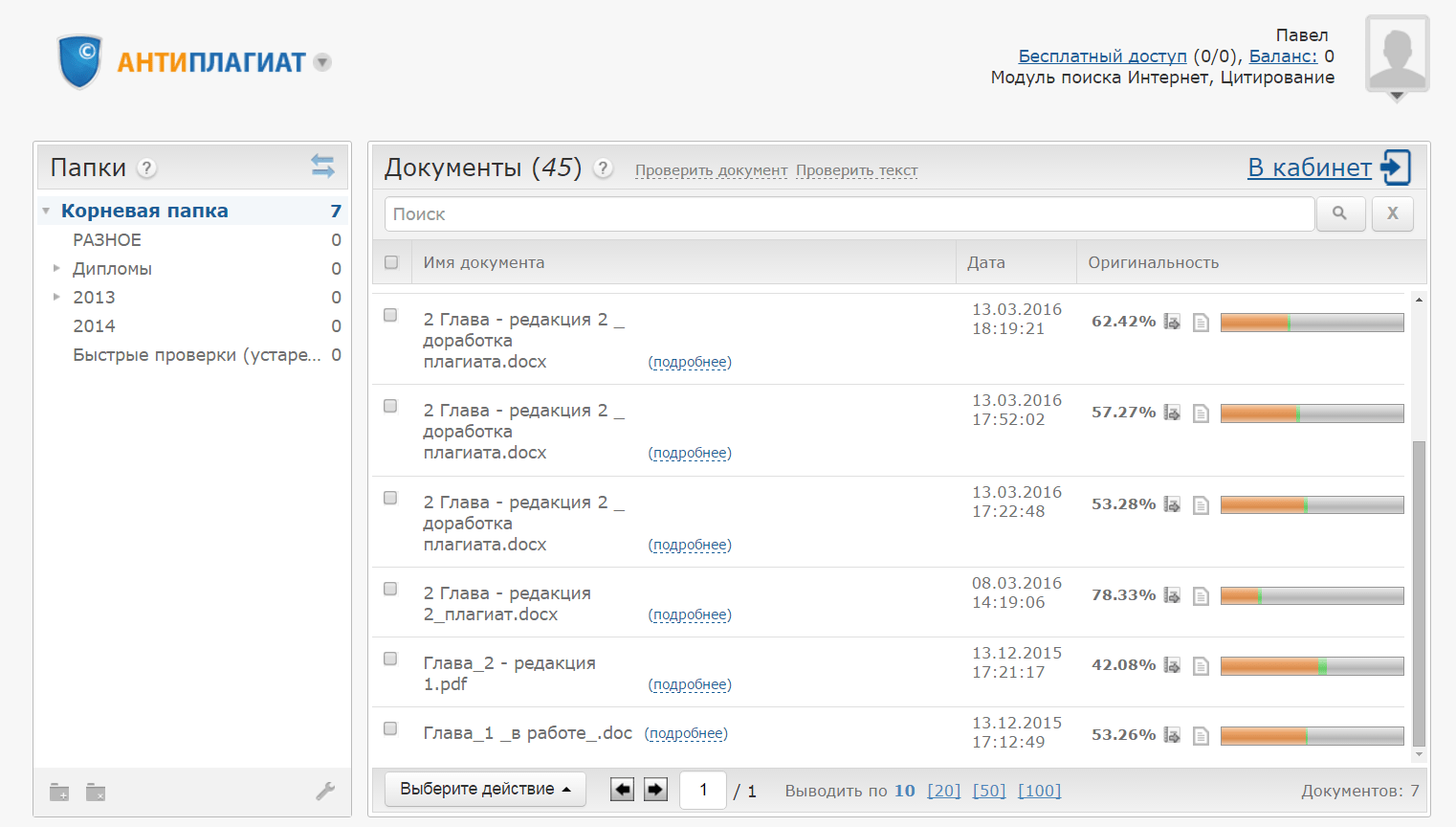Open the Выберите действие dropdown
1456x827 pixels.
tap(485, 790)
